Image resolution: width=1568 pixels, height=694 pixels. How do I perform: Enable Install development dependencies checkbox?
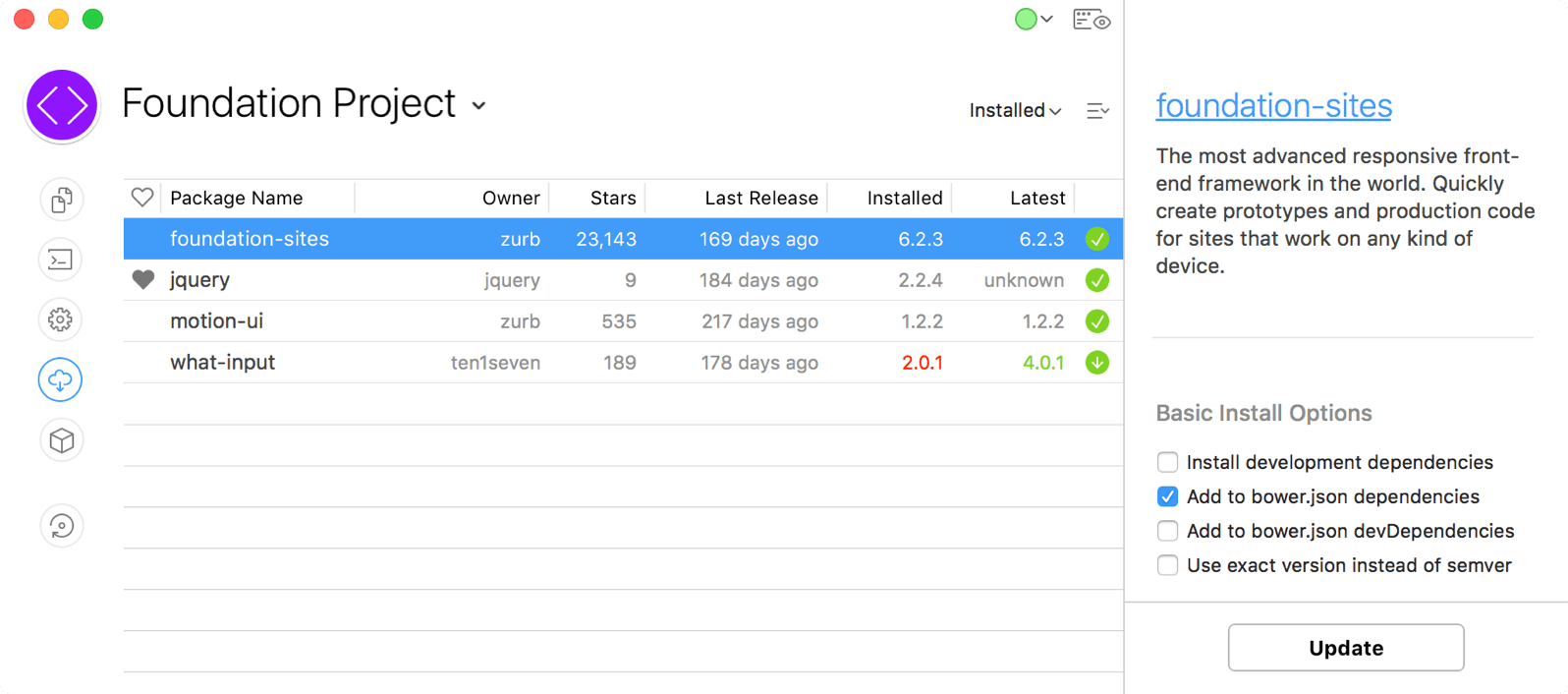coord(1167,462)
